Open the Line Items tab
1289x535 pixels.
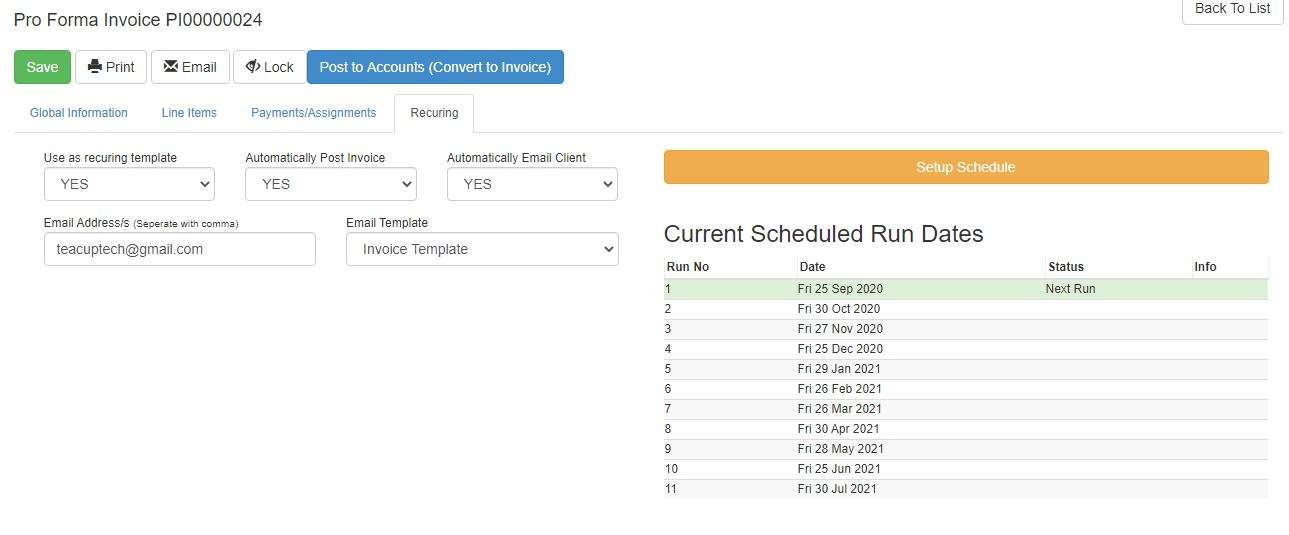pos(189,113)
